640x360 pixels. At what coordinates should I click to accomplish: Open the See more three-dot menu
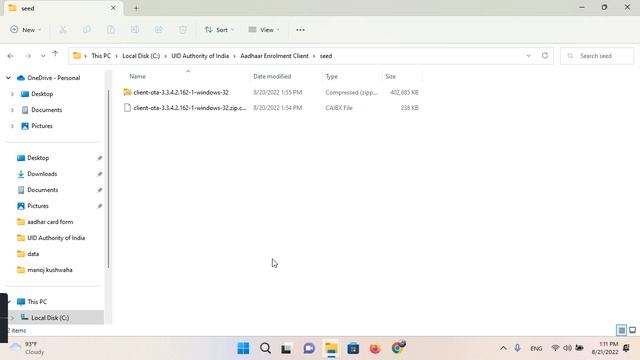coord(300,30)
